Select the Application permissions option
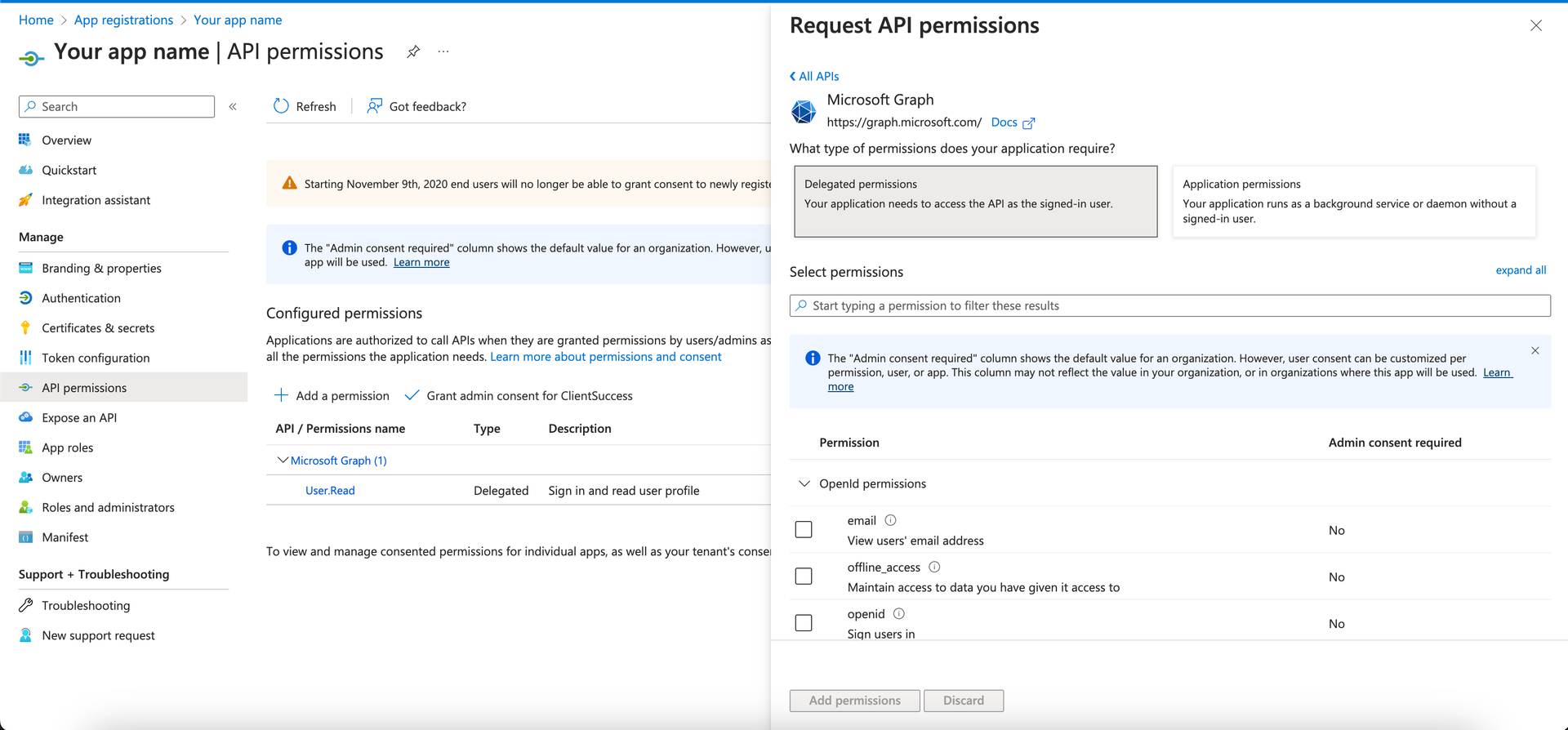Viewport: 1568px width, 730px height. tap(1354, 202)
